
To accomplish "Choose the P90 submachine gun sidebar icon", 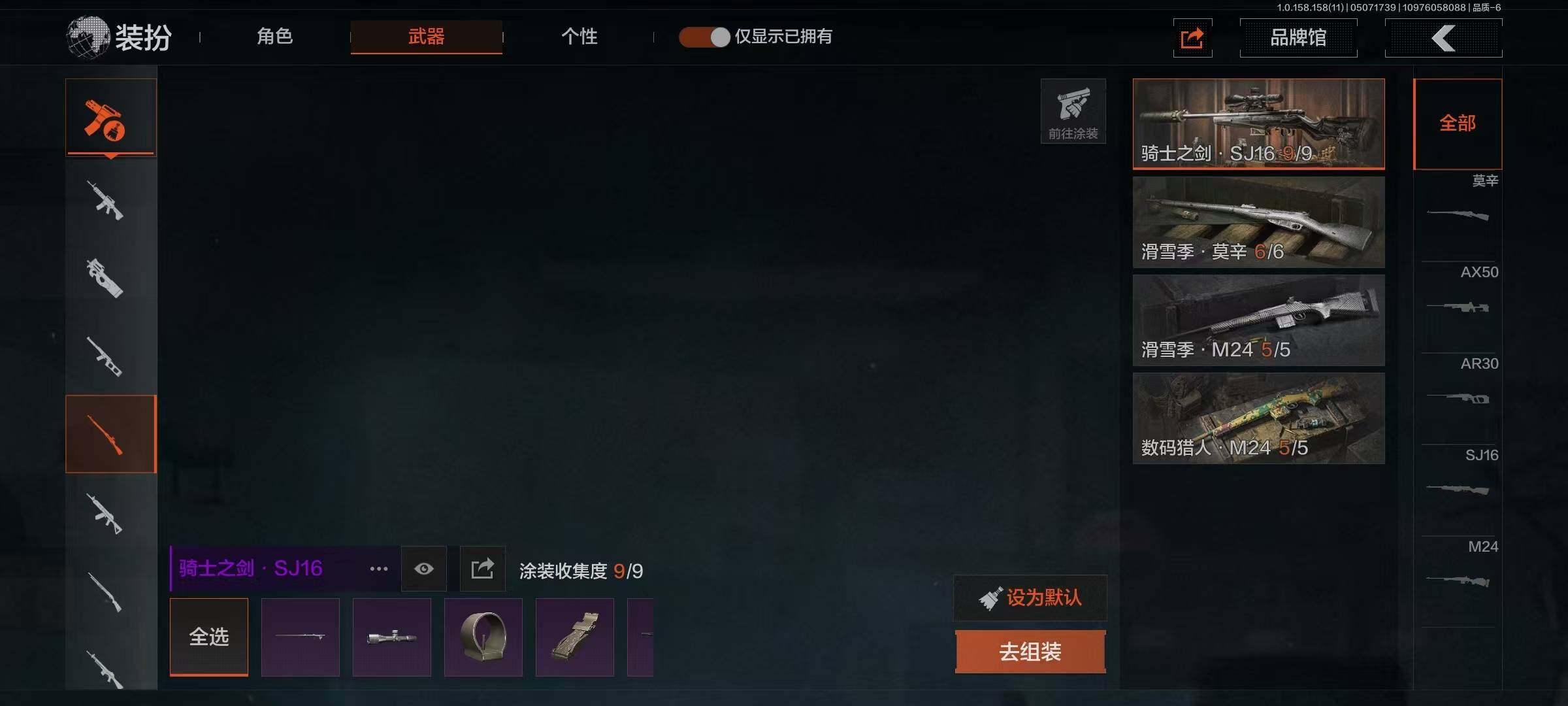I will [105, 278].
